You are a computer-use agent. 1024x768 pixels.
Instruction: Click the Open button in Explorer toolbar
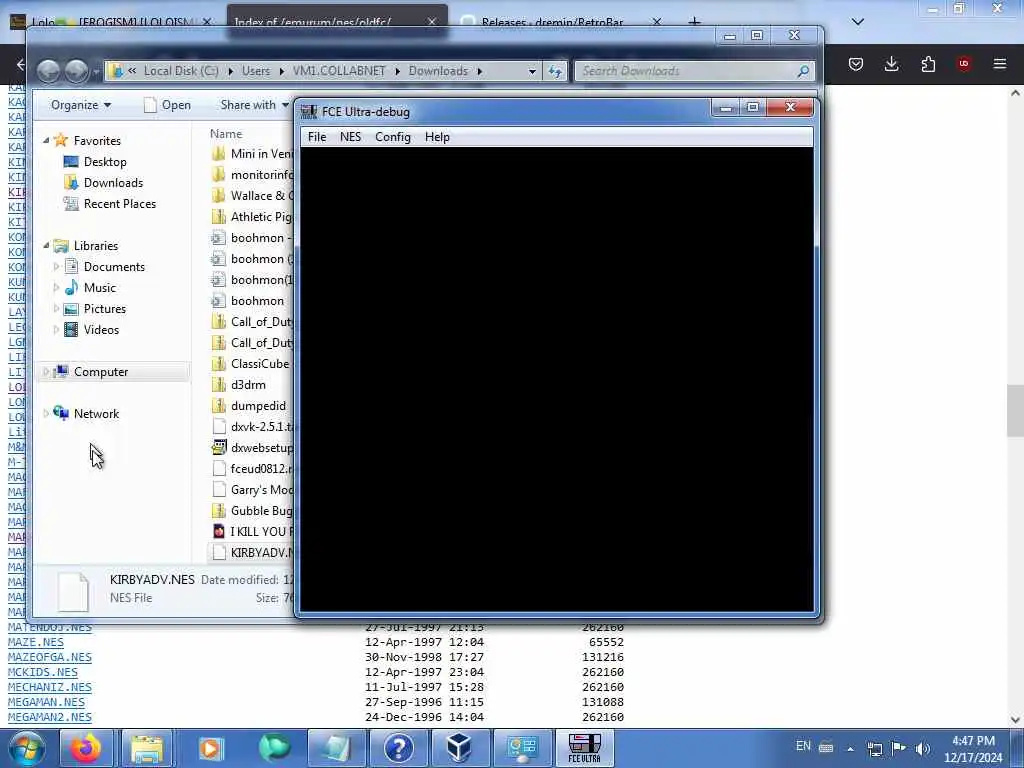pyautogui.click(x=167, y=105)
